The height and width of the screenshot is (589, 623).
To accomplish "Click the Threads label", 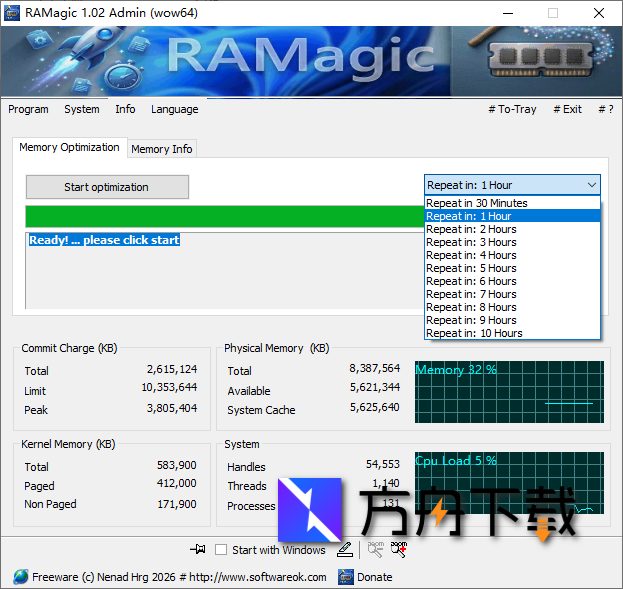I will (x=247, y=486).
